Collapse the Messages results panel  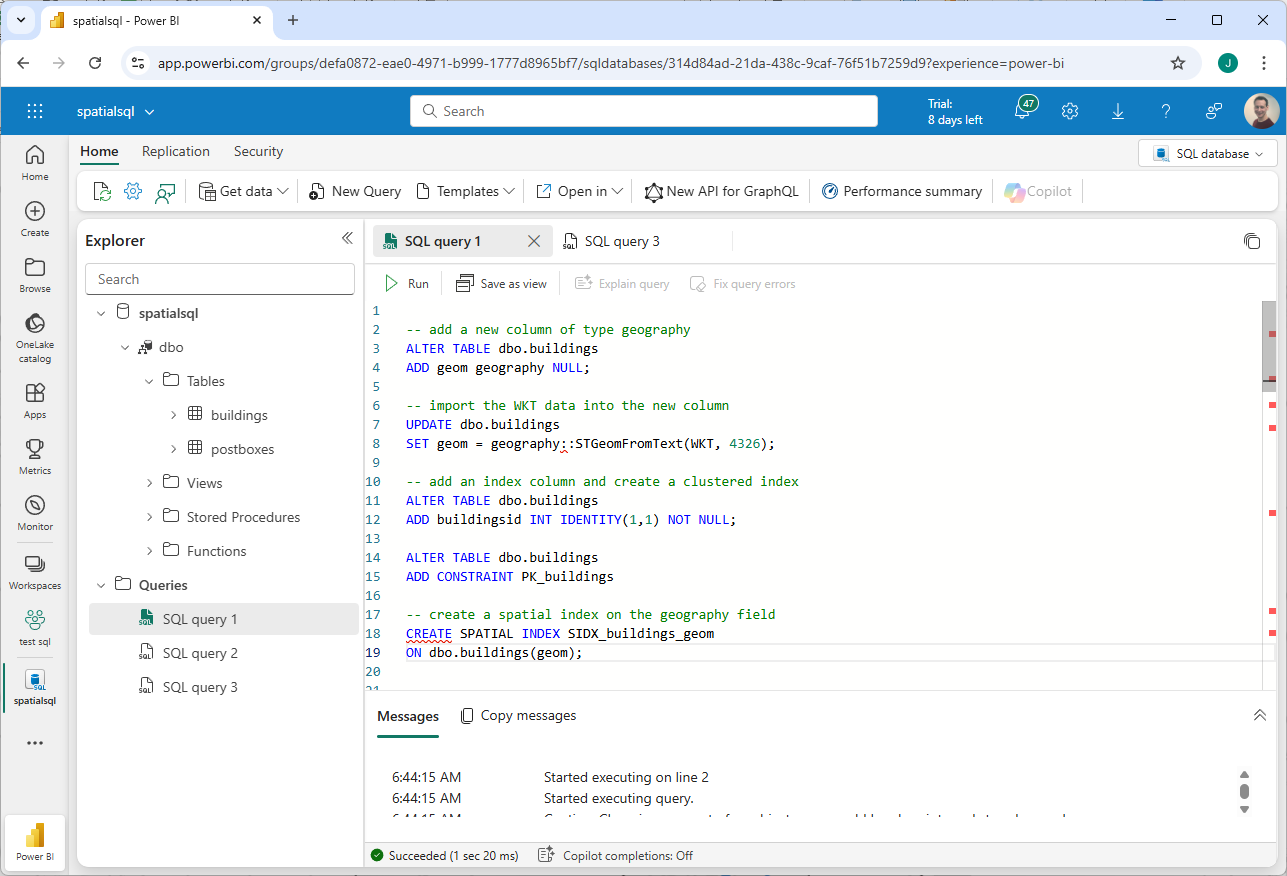[x=1259, y=715]
